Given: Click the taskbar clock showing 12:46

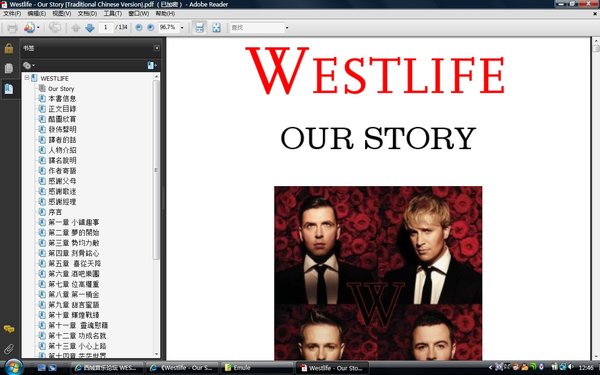Looking at the screenshot, I should click(587, 368).
